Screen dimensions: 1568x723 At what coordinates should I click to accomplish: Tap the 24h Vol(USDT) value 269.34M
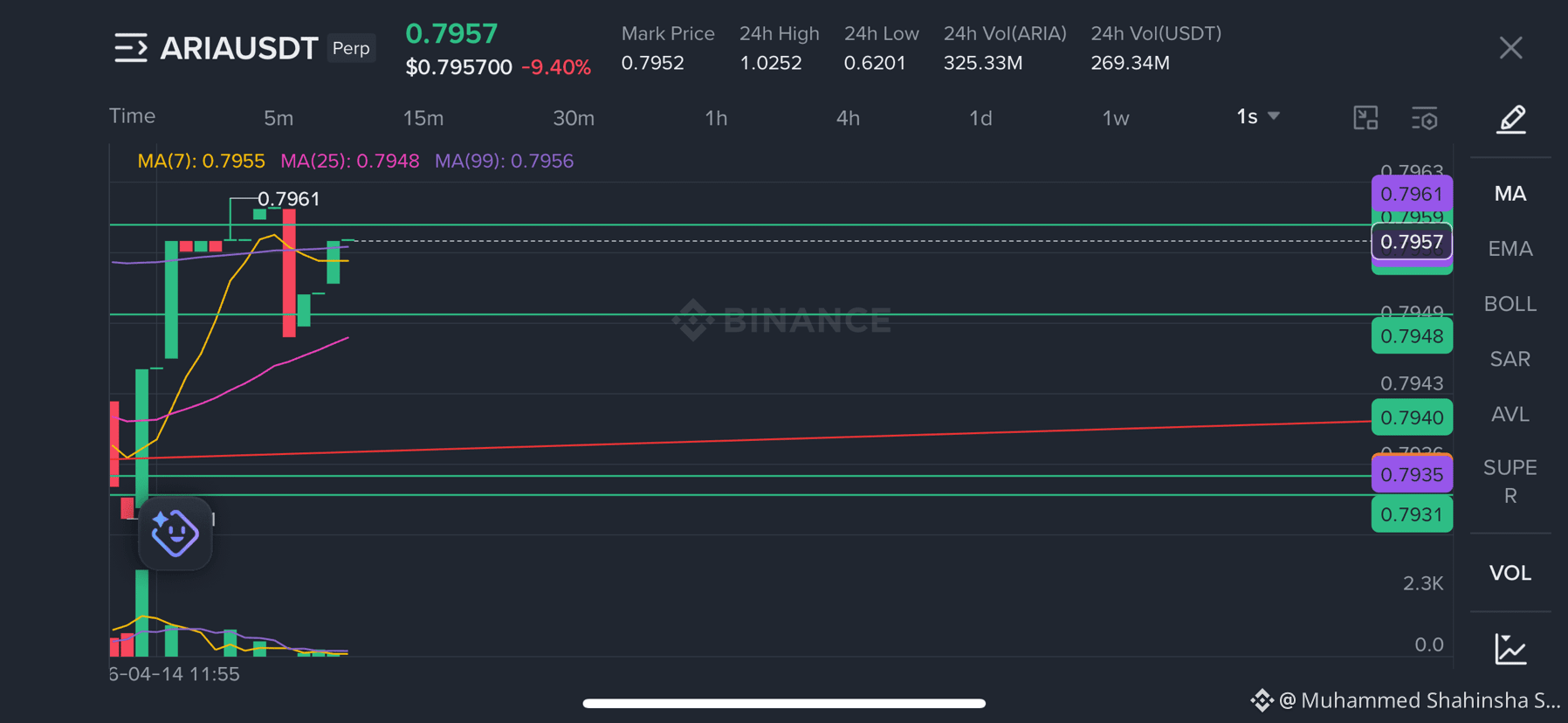[x=1130, y=63]
